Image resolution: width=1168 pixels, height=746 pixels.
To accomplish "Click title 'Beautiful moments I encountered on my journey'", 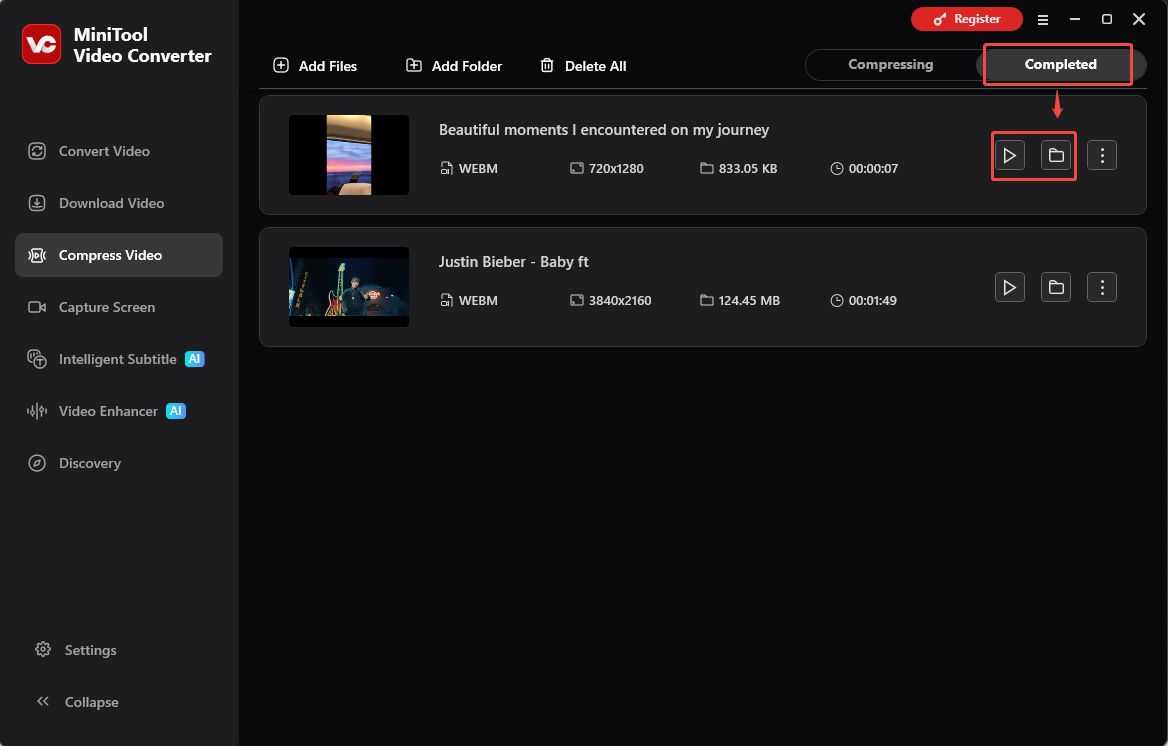I will (x=603, y=130).
